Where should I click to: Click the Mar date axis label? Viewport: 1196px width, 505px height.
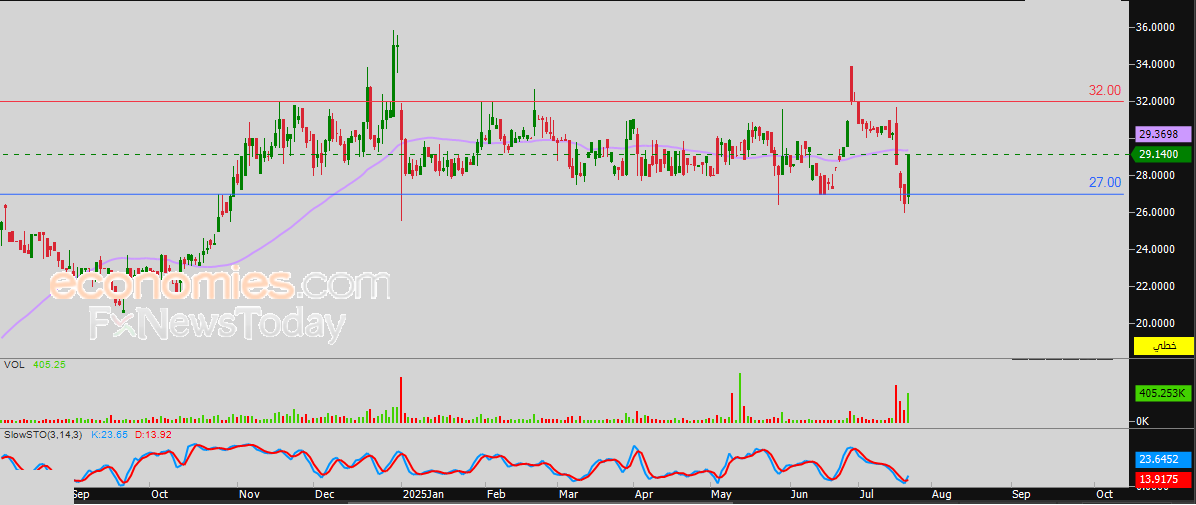click(x=567, y=494)
